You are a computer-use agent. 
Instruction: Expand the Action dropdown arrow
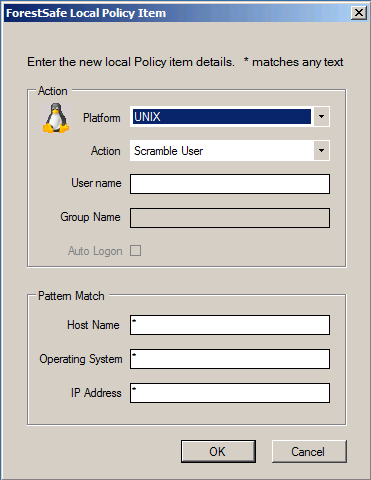(321, 151)
